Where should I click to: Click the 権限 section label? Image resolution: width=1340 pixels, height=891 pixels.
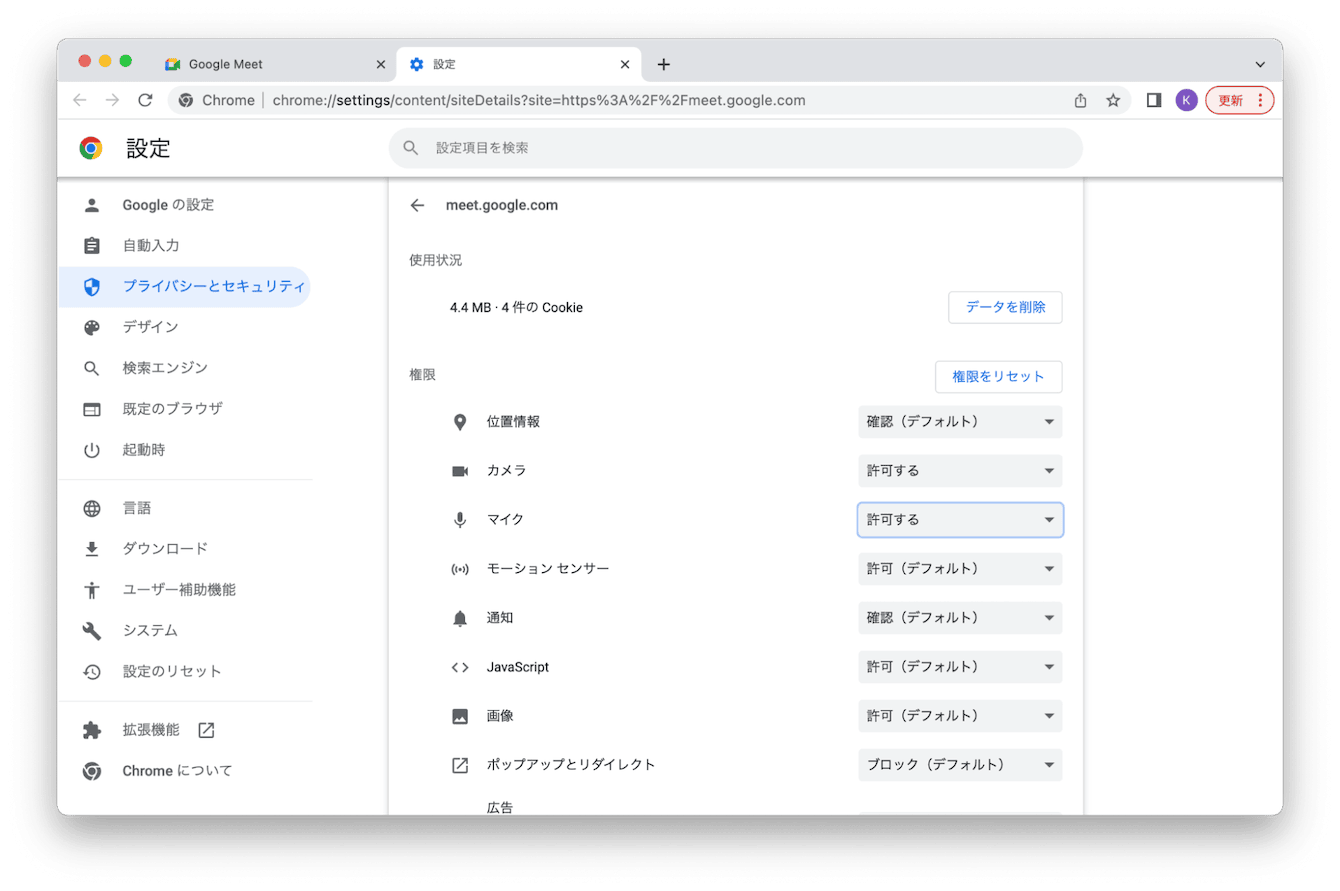[422, 375]
